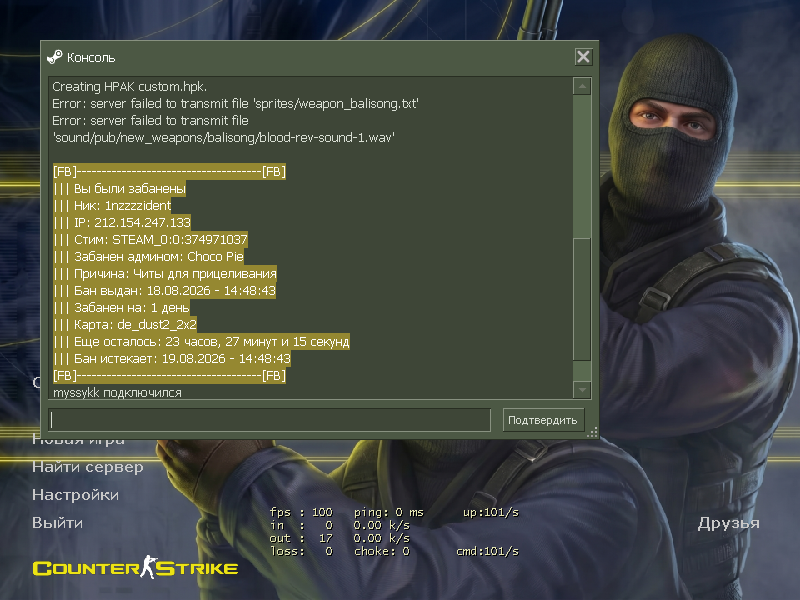Click 'Бан истекает: 19.08.2026' line

click(x=172, y=359)
